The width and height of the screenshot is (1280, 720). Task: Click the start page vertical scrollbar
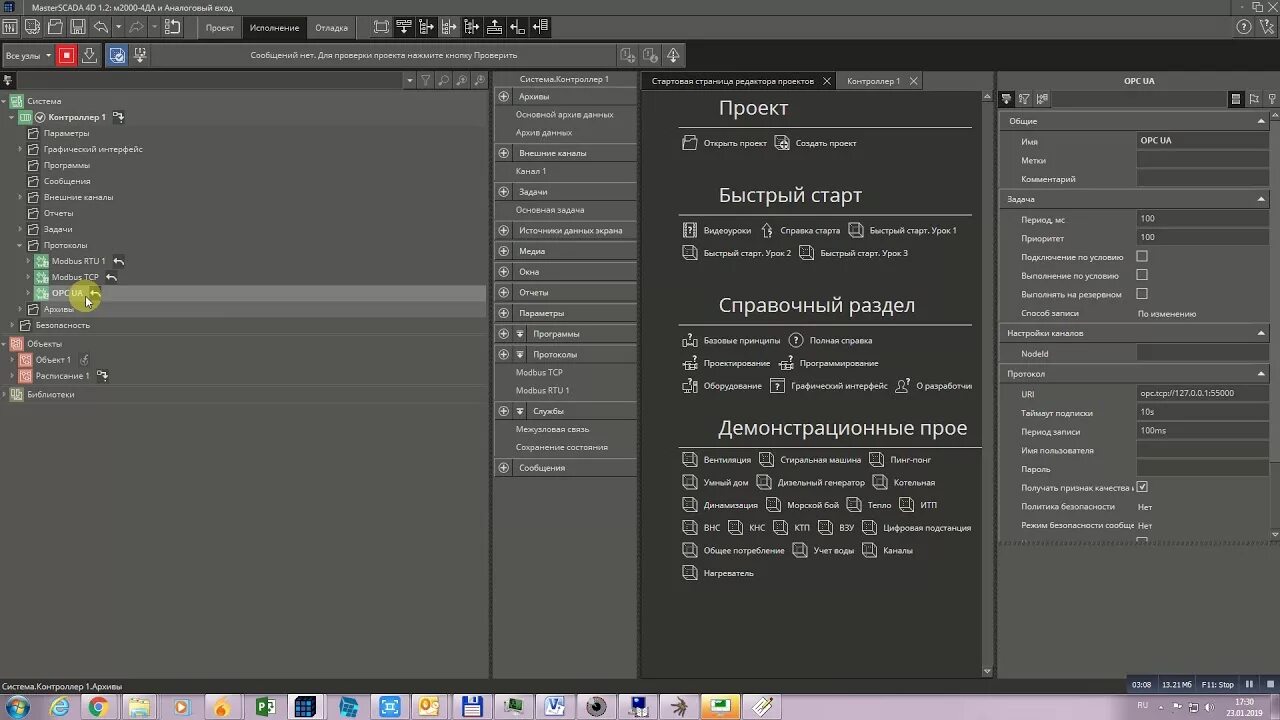988,384
